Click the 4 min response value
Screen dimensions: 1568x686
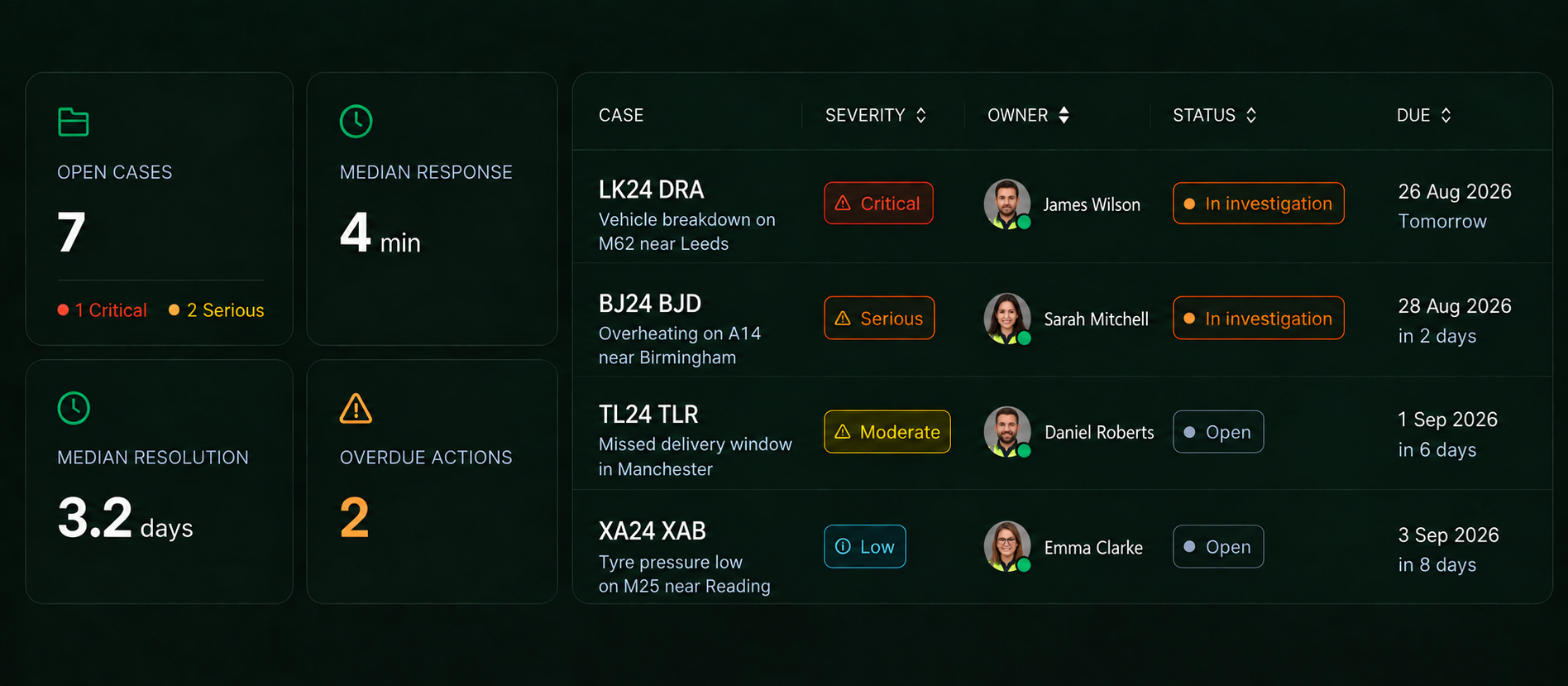(x=380, y=233)
